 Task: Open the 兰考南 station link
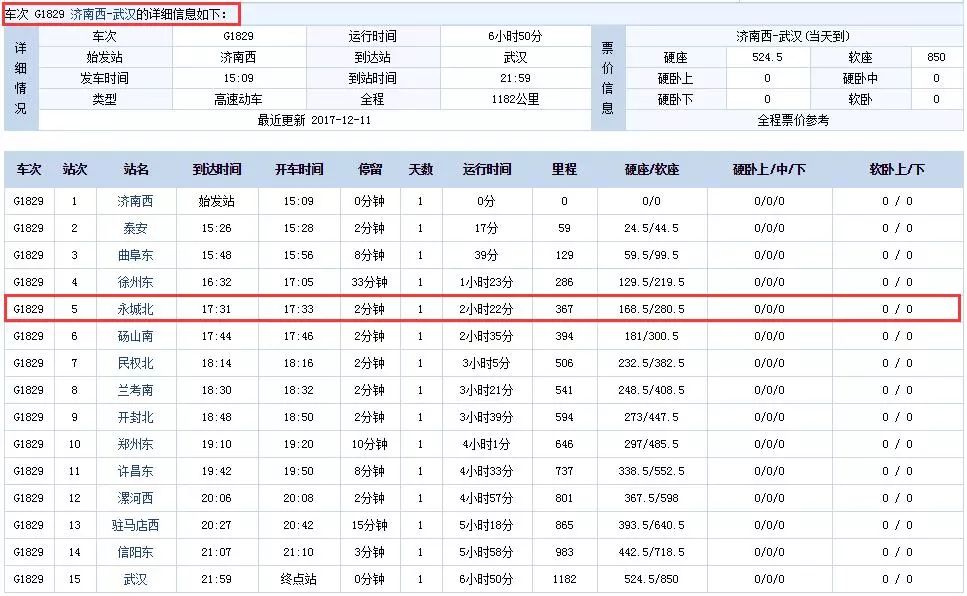(135, 391)
